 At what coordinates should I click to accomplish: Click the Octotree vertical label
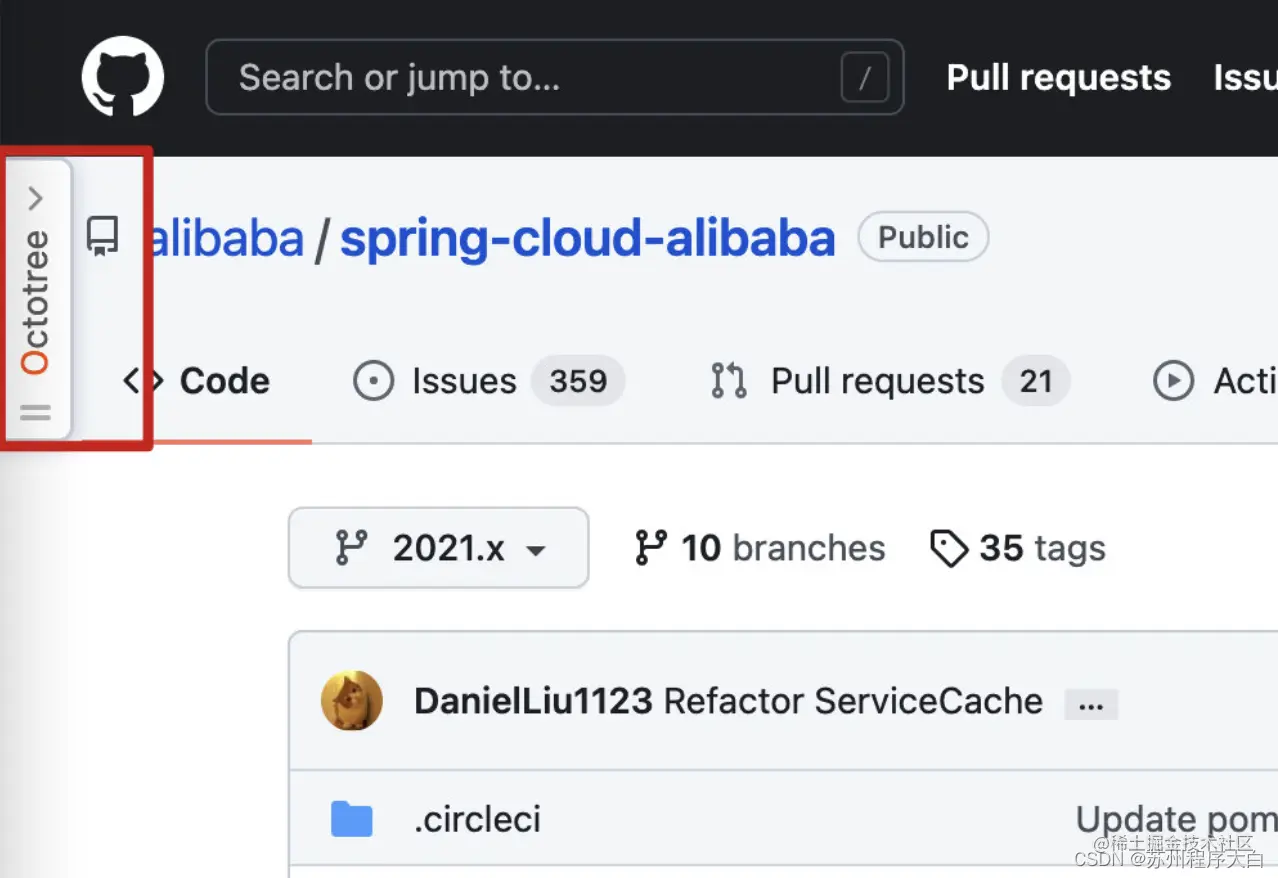click(x=36, y=302)
